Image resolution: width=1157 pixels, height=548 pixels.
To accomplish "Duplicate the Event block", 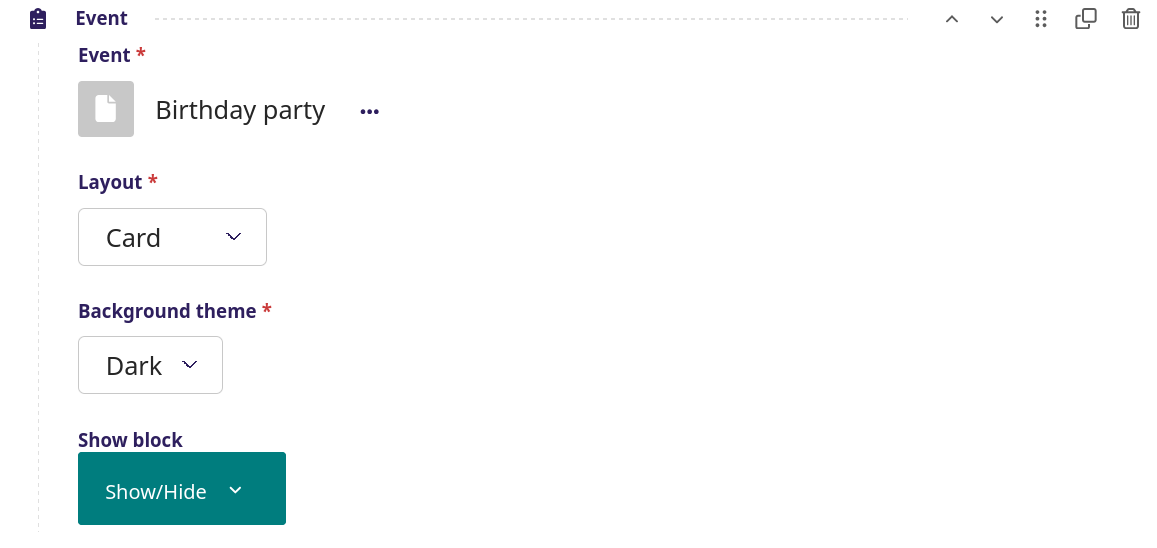I will (1085, 19).
